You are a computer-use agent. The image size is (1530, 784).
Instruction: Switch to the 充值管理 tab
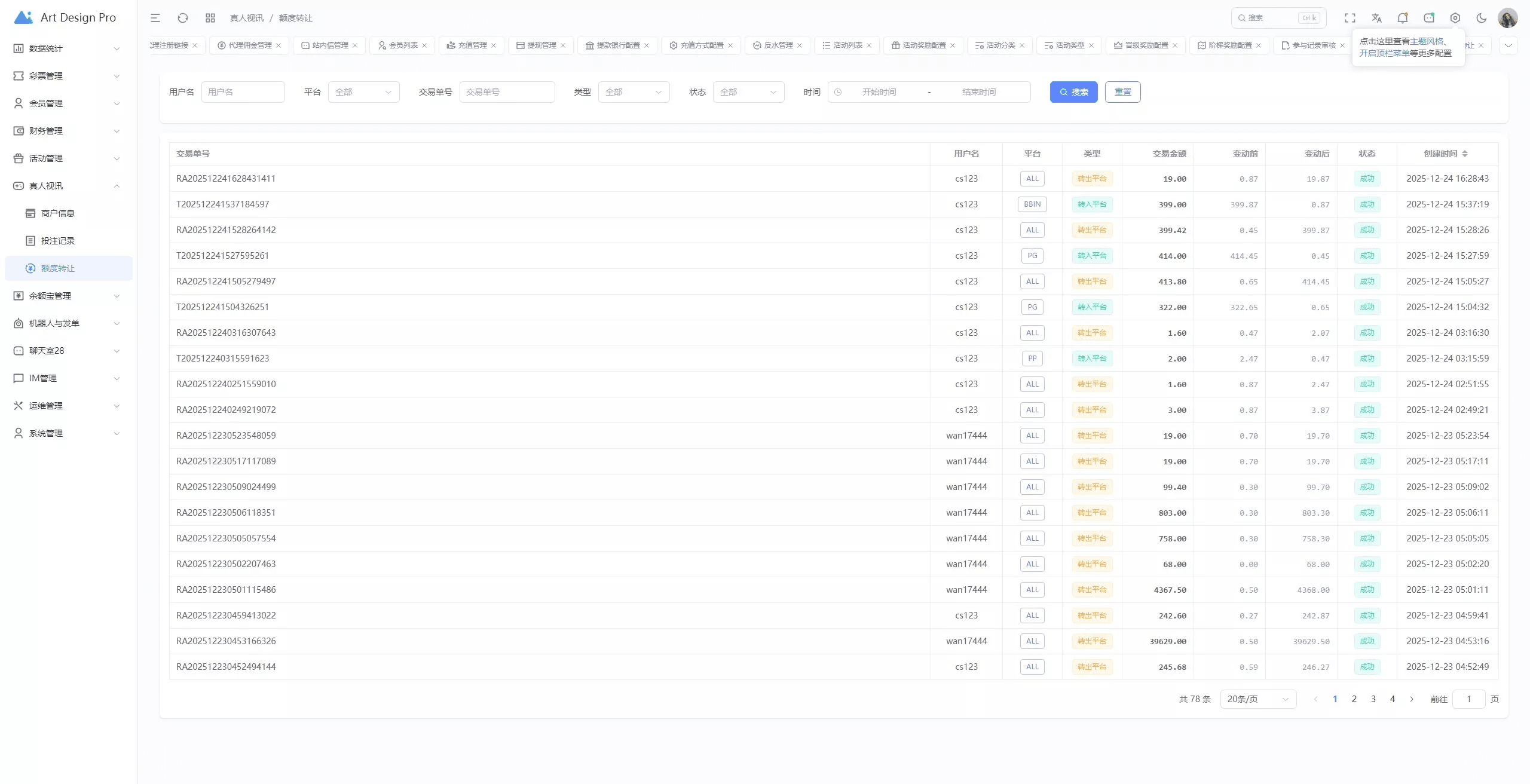[472, 45]
